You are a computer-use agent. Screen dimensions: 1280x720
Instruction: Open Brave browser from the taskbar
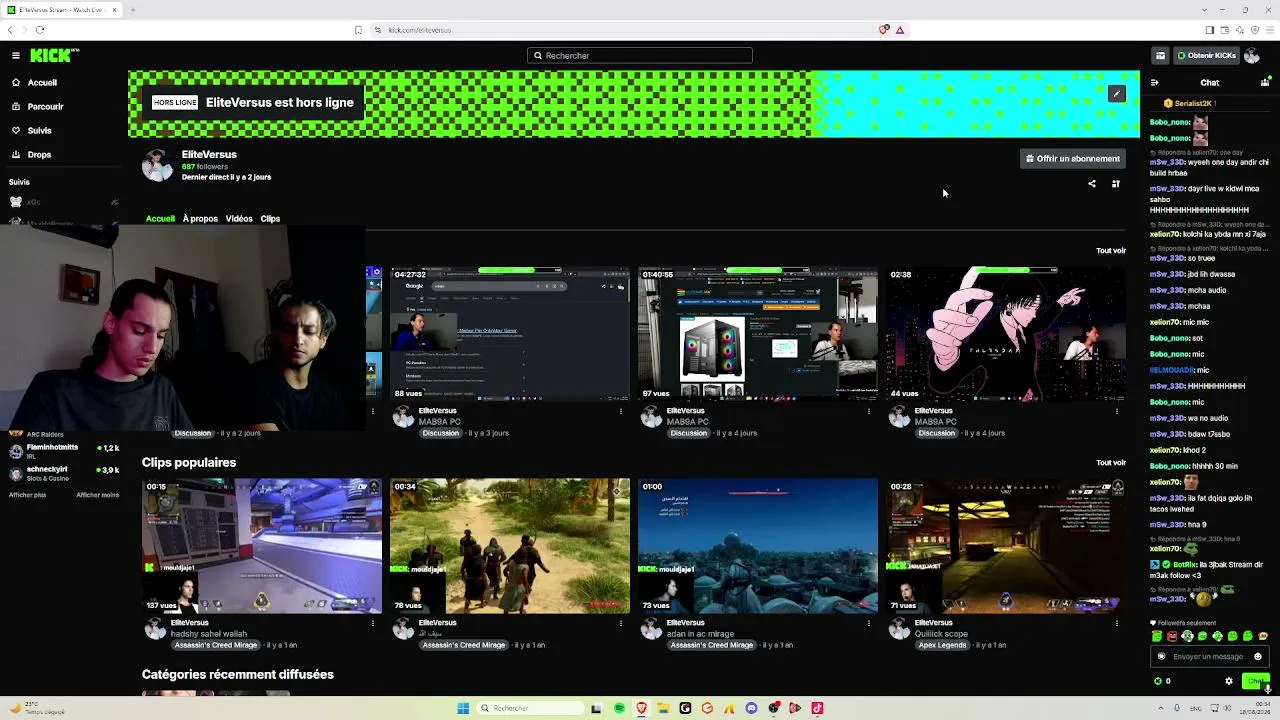(641, 709)
